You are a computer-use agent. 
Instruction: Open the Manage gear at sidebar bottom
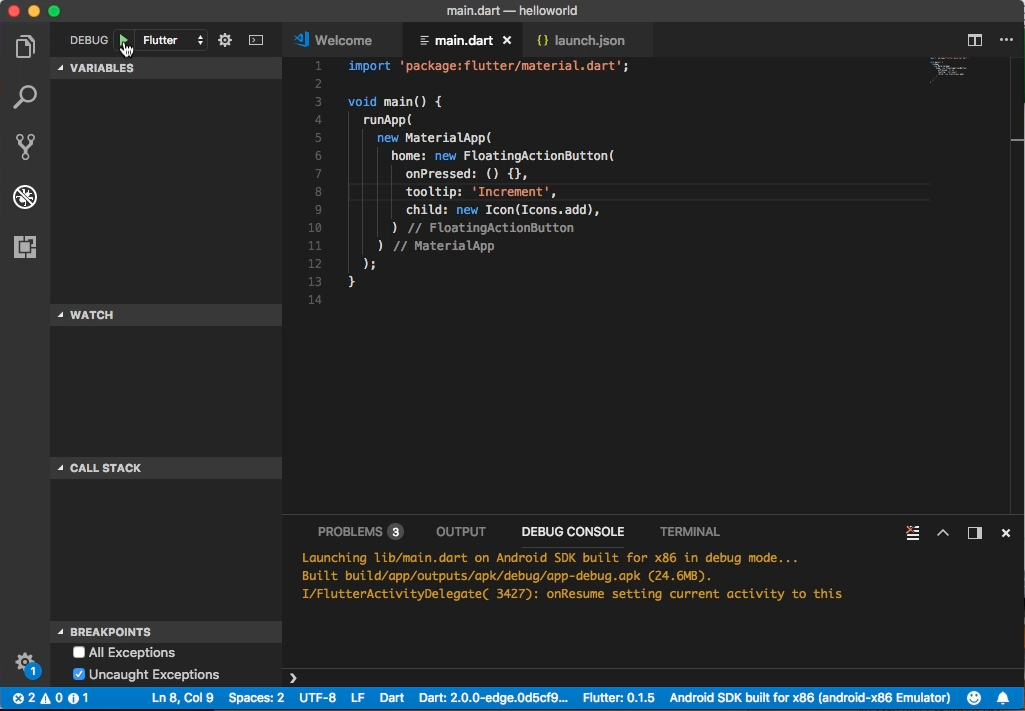tap(25, 661)
